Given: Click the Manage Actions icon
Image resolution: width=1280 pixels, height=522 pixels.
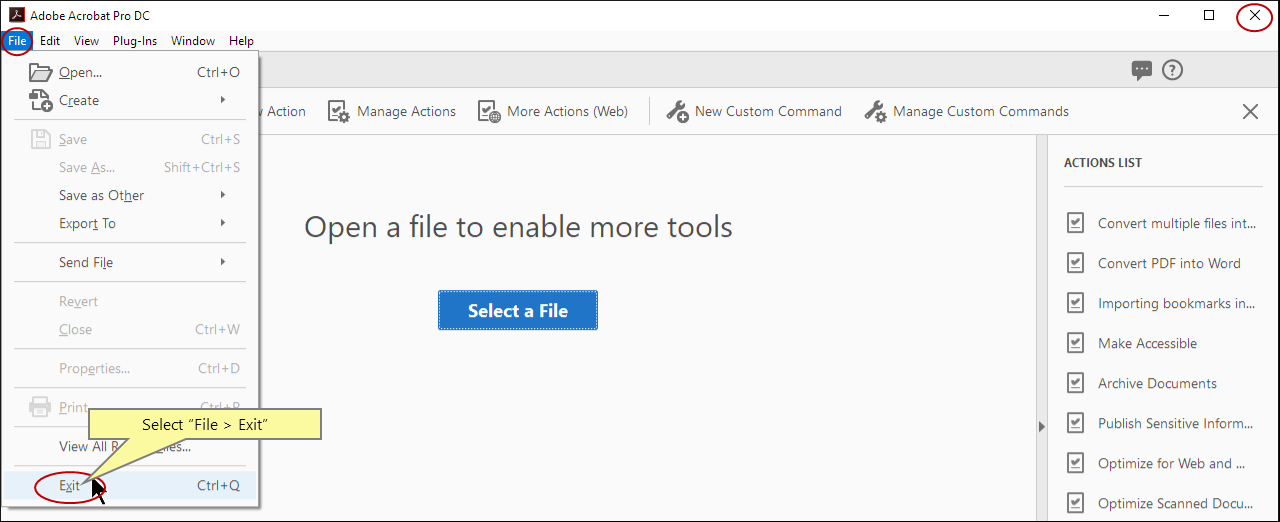Looking at the screenshot, I should coord(339,111).
